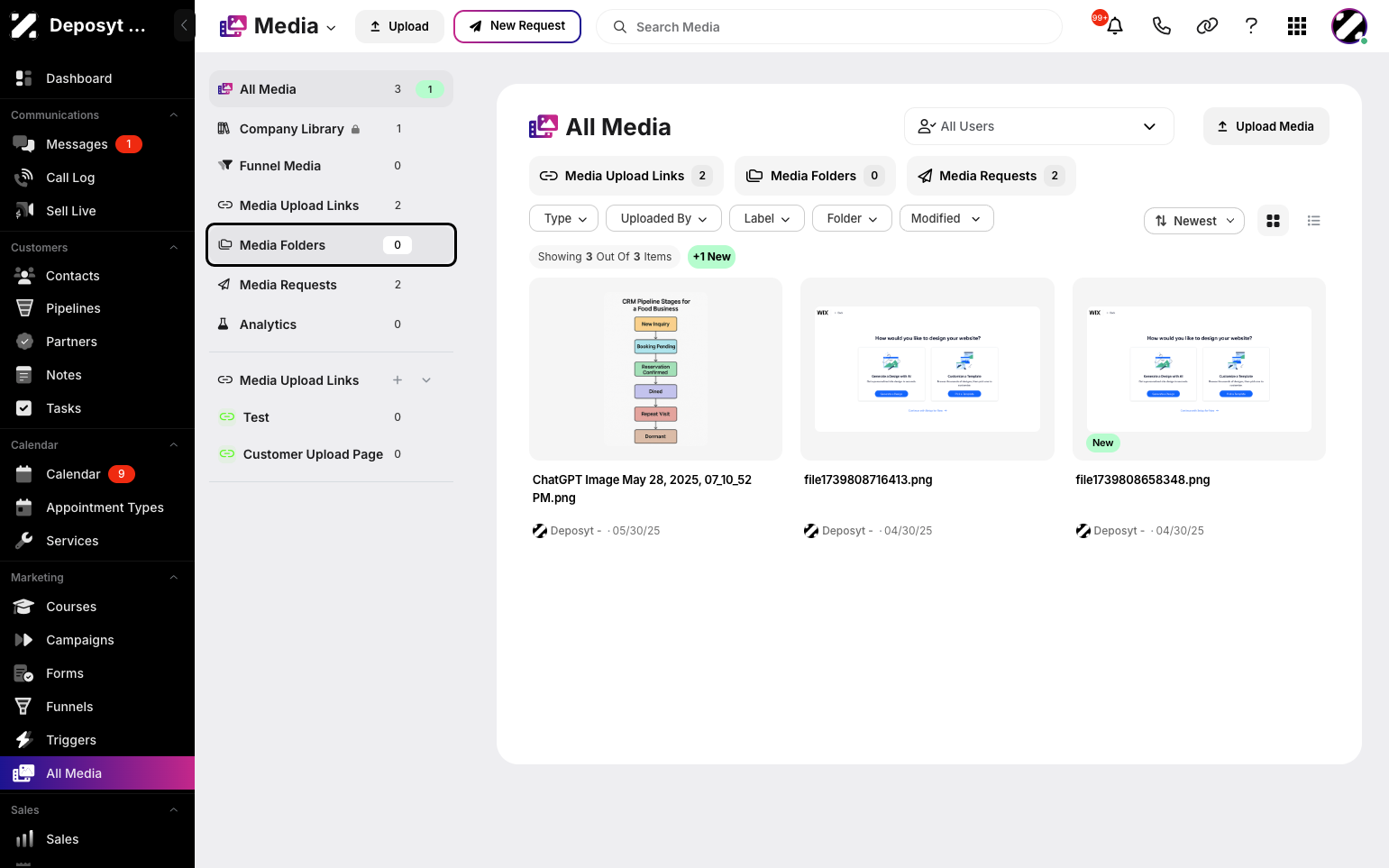
Task: Focus the Search Media field
Action: (829, 27)
